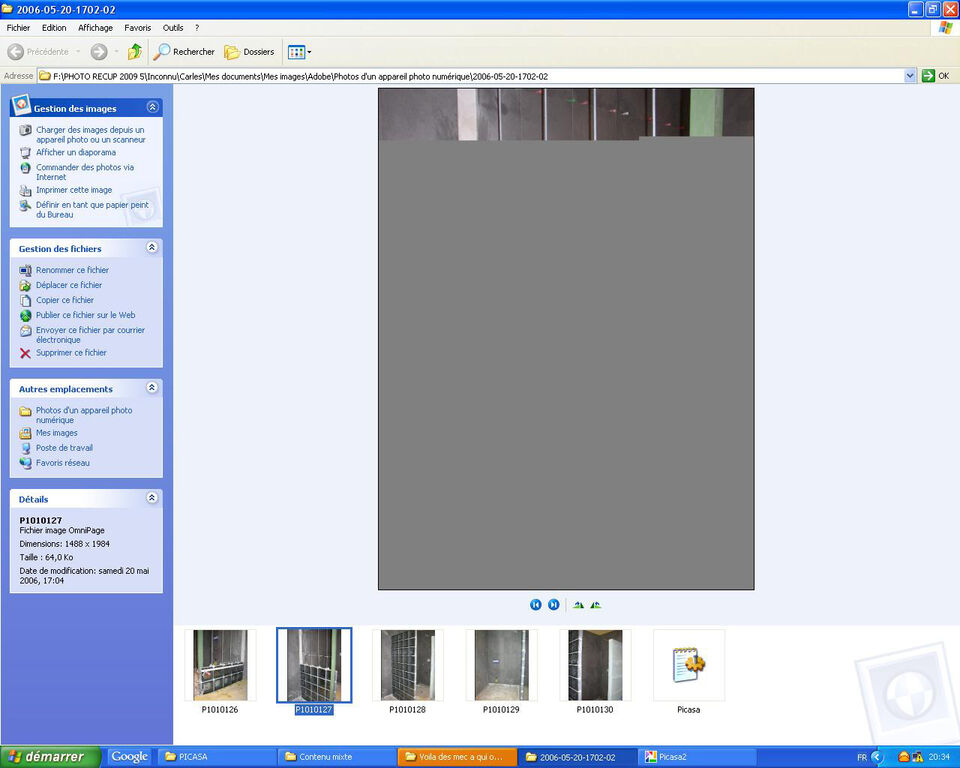This screenshot has height=768, width=960.
Task: Expand the address bar dropdown arrow
Action: (910, 76)
